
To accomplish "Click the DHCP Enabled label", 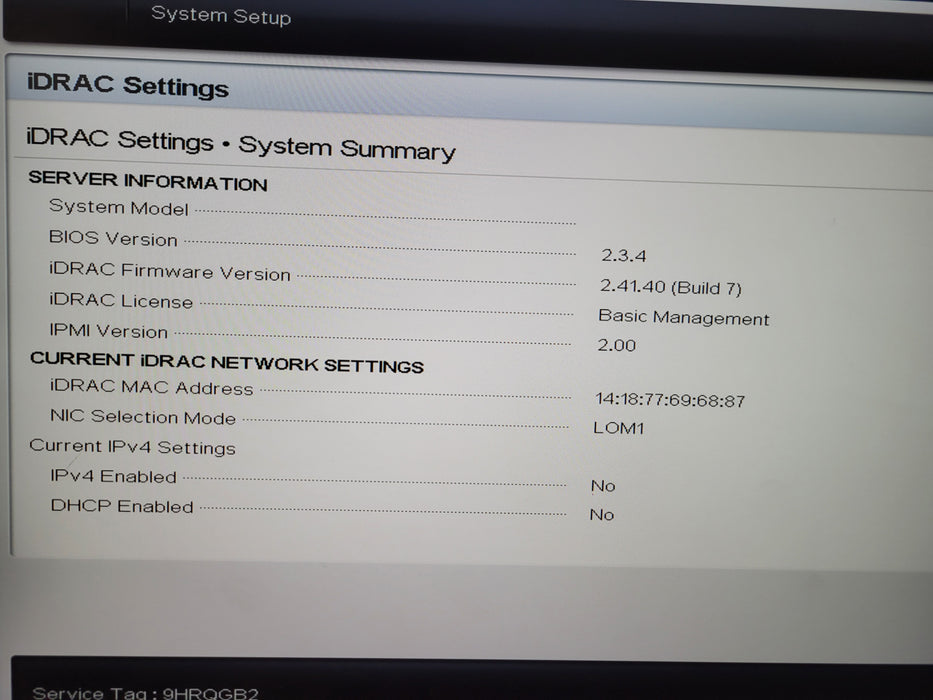I will click(122, 505).
